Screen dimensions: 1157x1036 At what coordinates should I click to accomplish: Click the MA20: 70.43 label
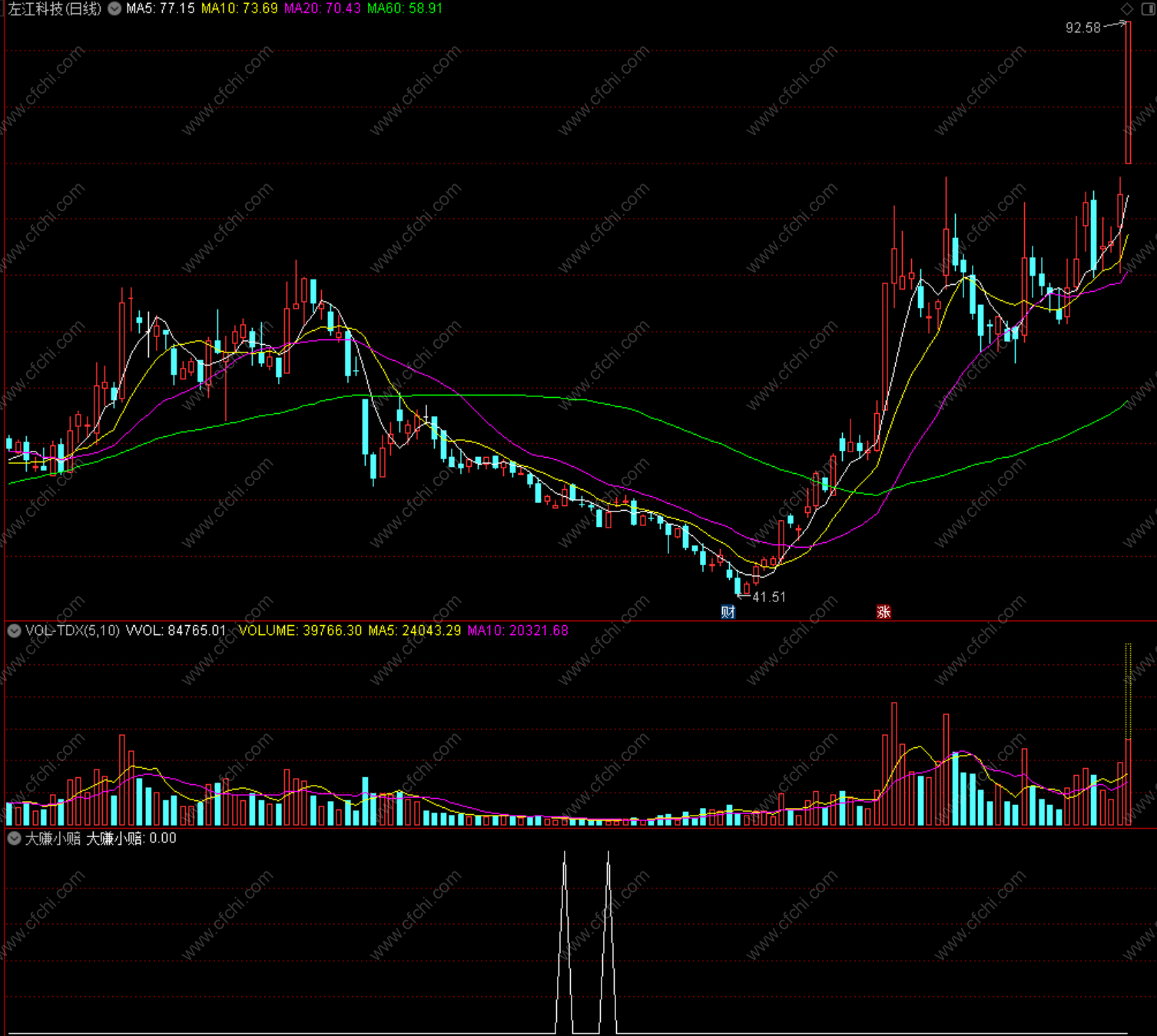tap(323, 8)
